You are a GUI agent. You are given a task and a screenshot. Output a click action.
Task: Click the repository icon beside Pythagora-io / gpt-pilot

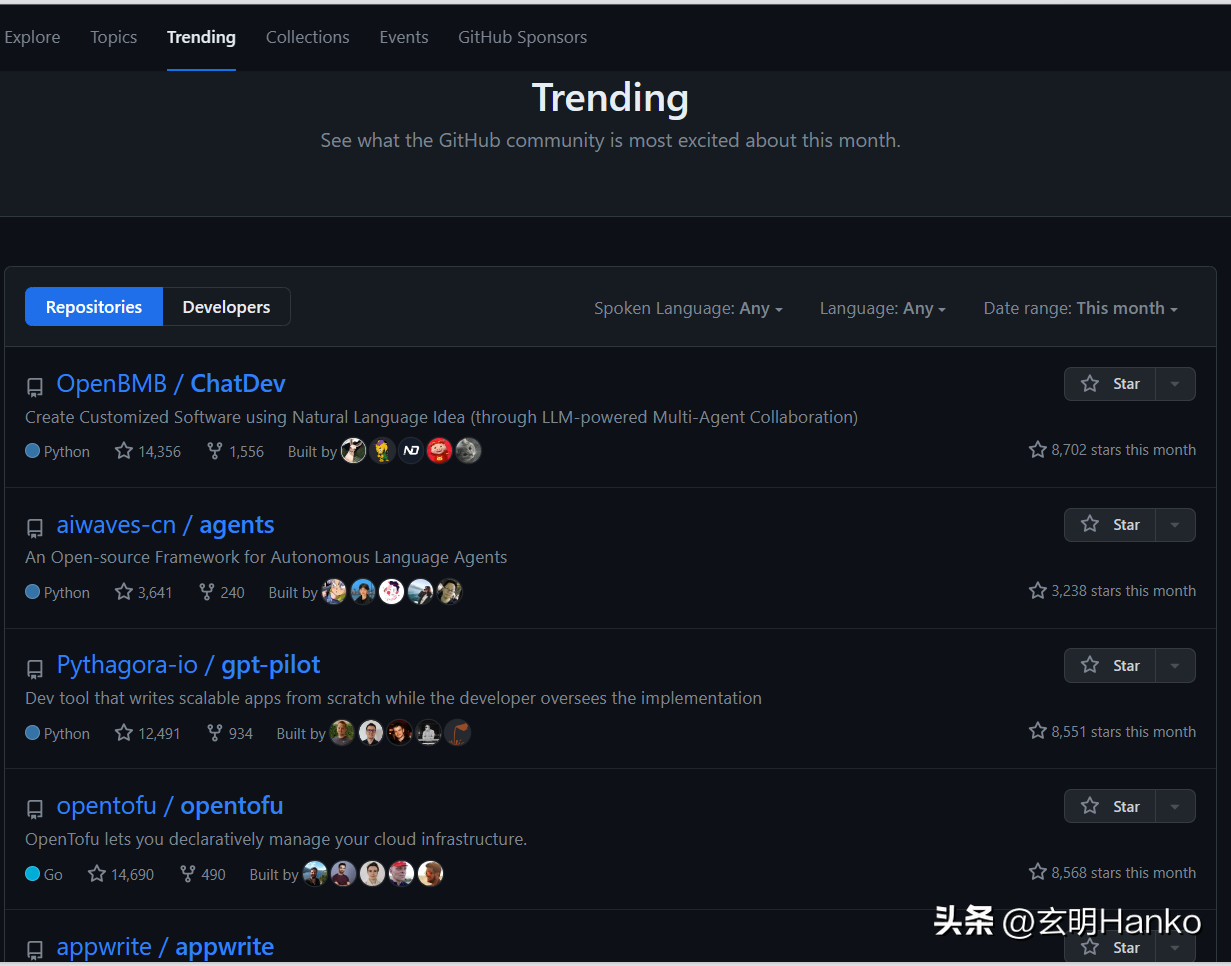coord(35,669)
